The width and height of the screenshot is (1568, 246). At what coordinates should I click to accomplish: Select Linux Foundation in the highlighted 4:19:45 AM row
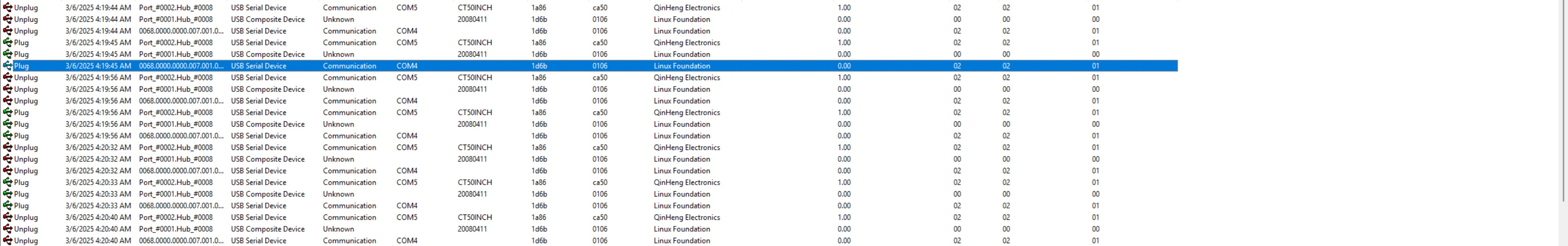point(682,66)
